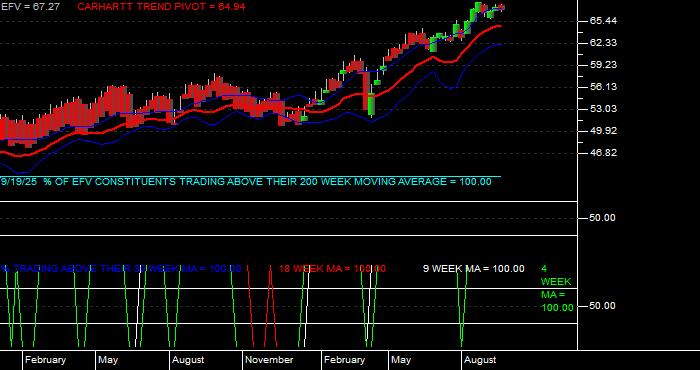Click the second February label on time axis
This screenshot has width=700, height=370.
[344, 360]
